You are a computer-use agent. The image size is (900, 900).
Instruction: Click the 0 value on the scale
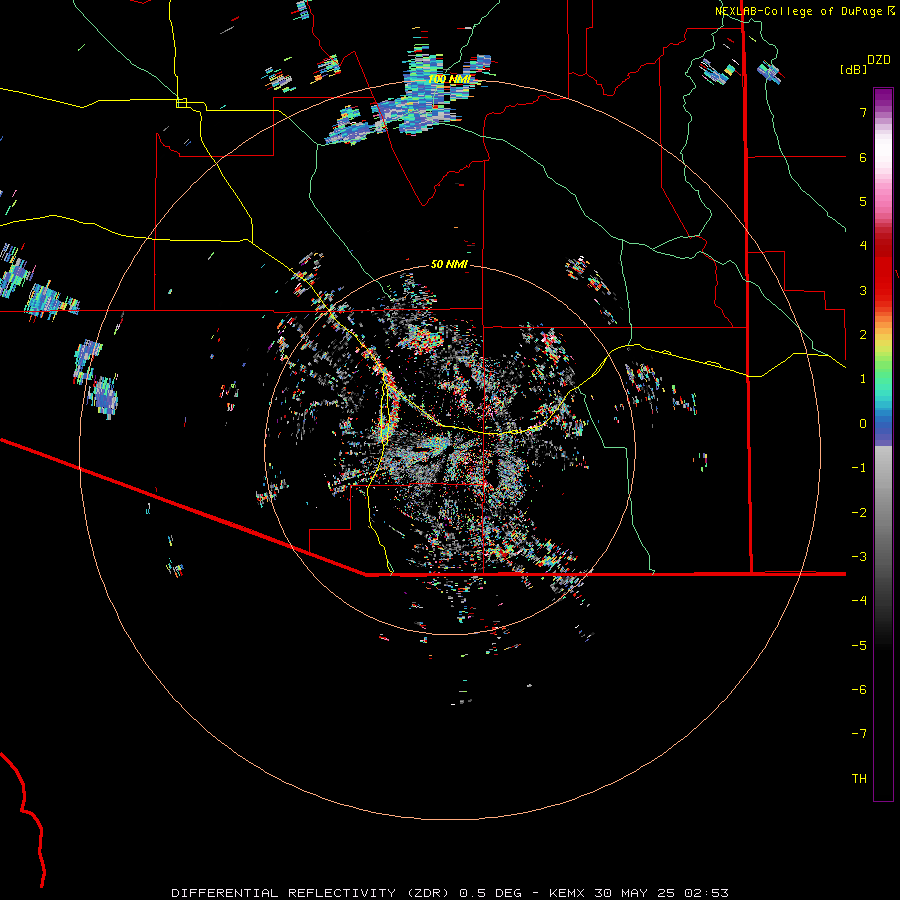point(863,424)
